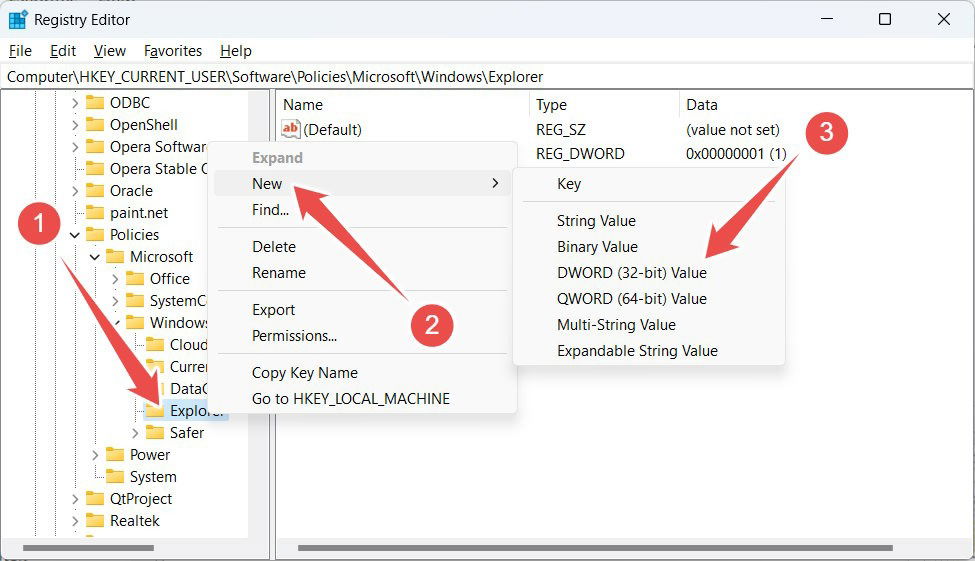Click the Oracle folder icon
Image resolution: width=975 pixels, height=561 pixels.
click(x=95, y=190)
